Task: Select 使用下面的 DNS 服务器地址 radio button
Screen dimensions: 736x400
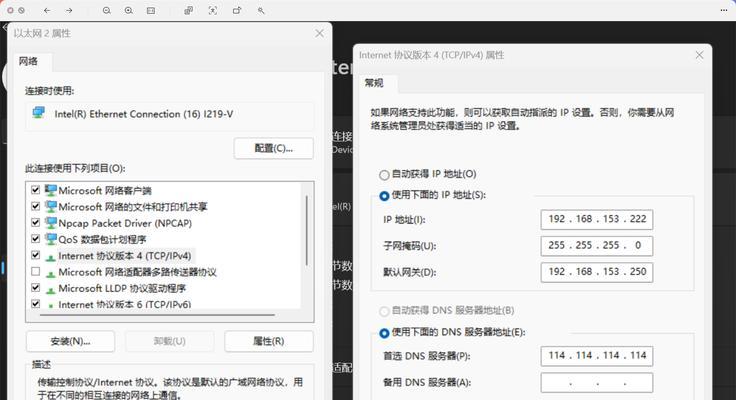Action: [384, 333]
